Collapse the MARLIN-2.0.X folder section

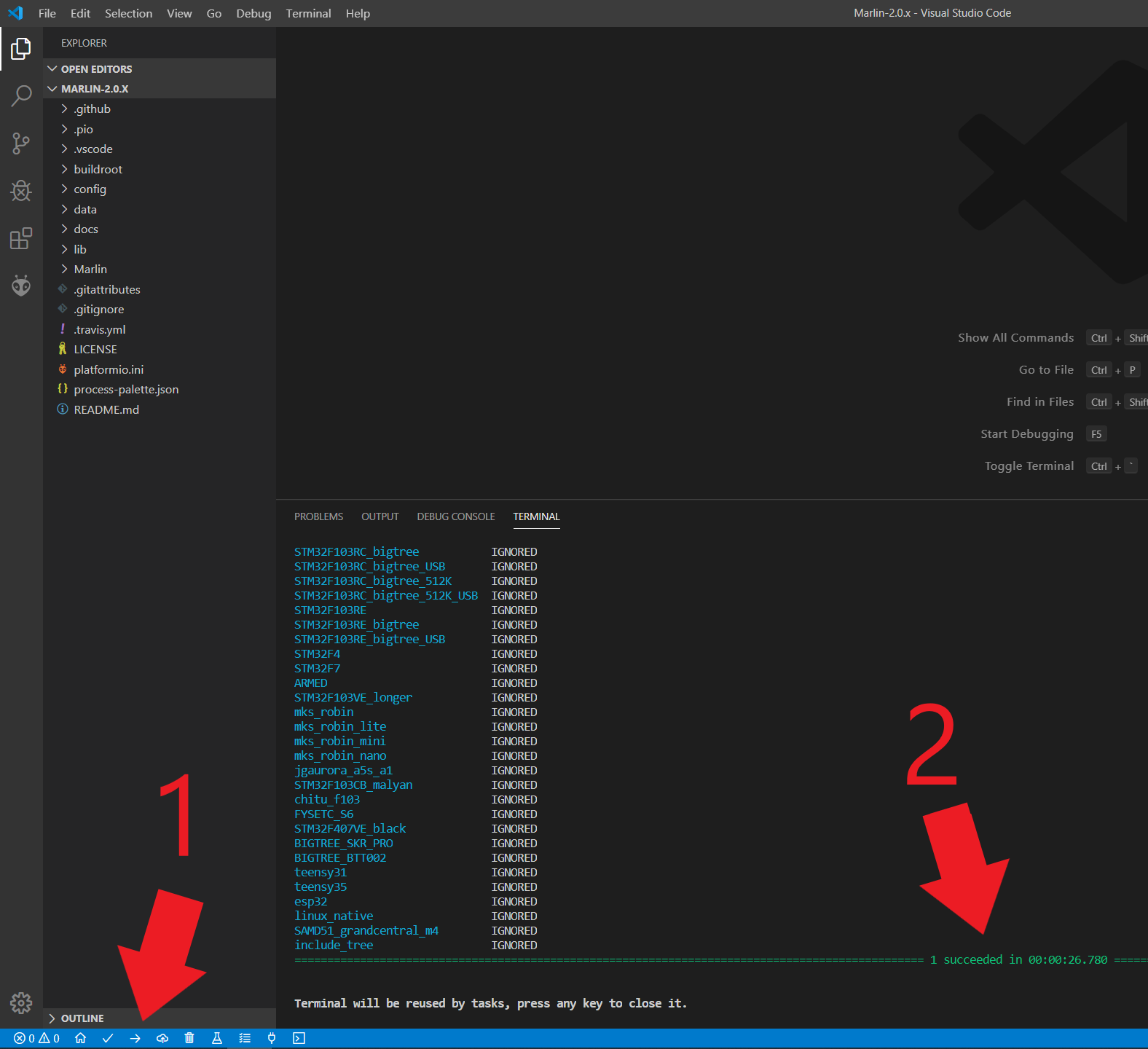(x=160, y=89)
